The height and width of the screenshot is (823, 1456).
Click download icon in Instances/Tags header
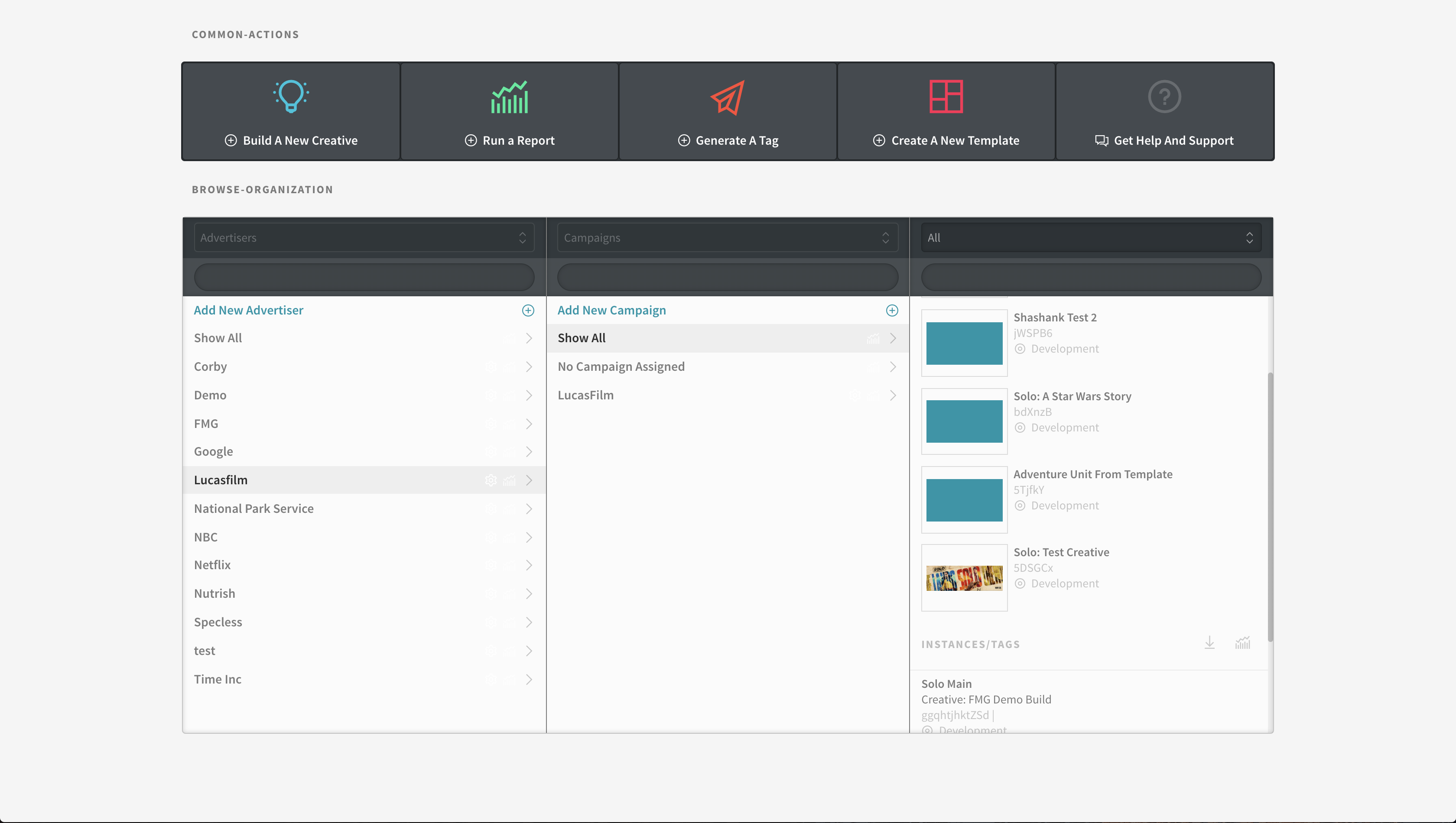coord(1209,643)
